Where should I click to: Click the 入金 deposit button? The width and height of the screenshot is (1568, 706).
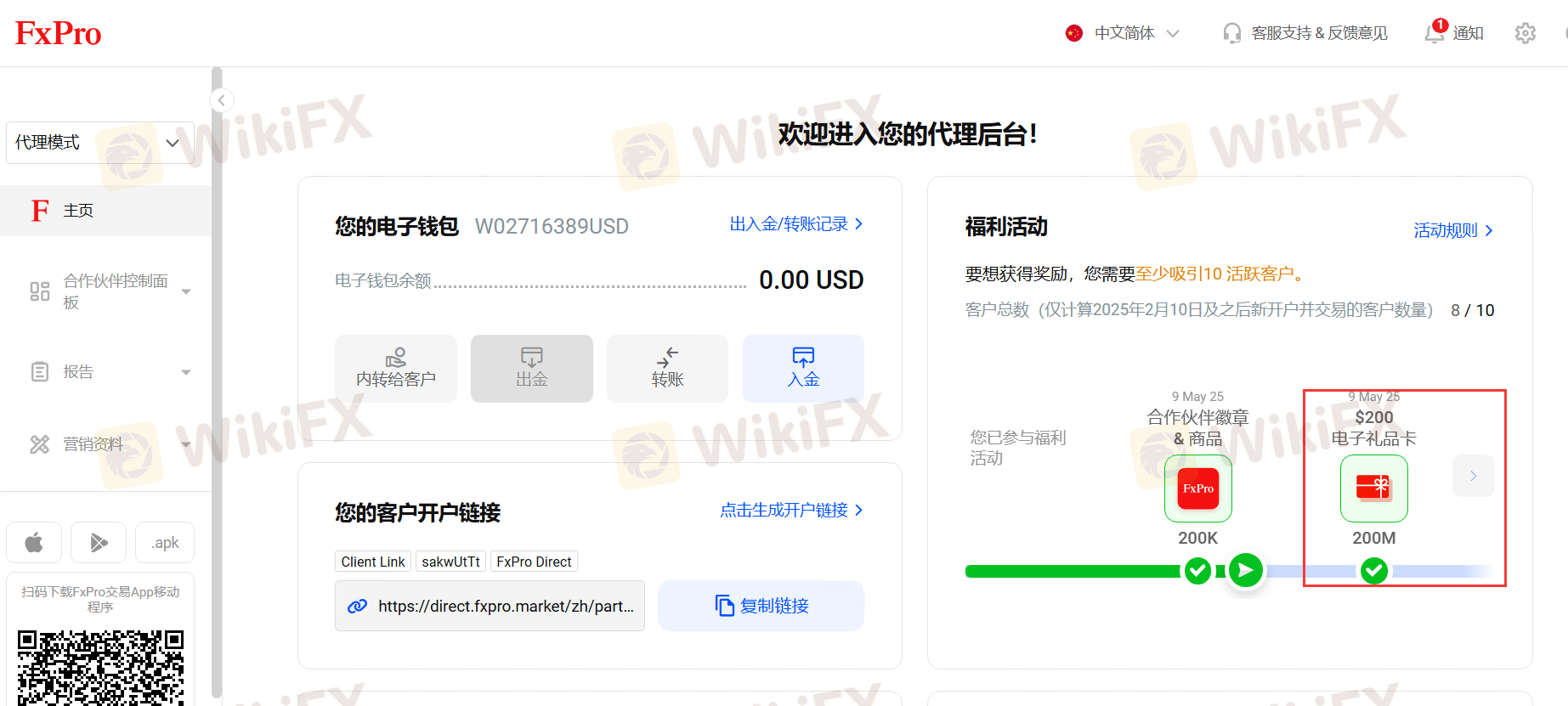tap(803, 369)
